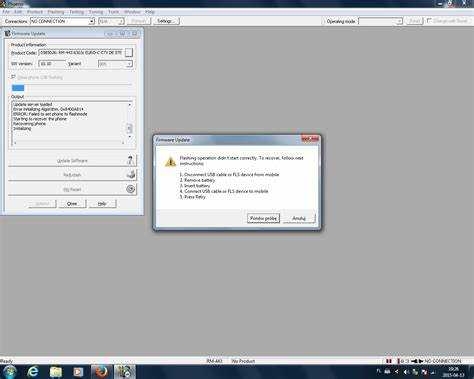Click the round icon on the third action button
474x379 pixels.
(x=131, y=189)
